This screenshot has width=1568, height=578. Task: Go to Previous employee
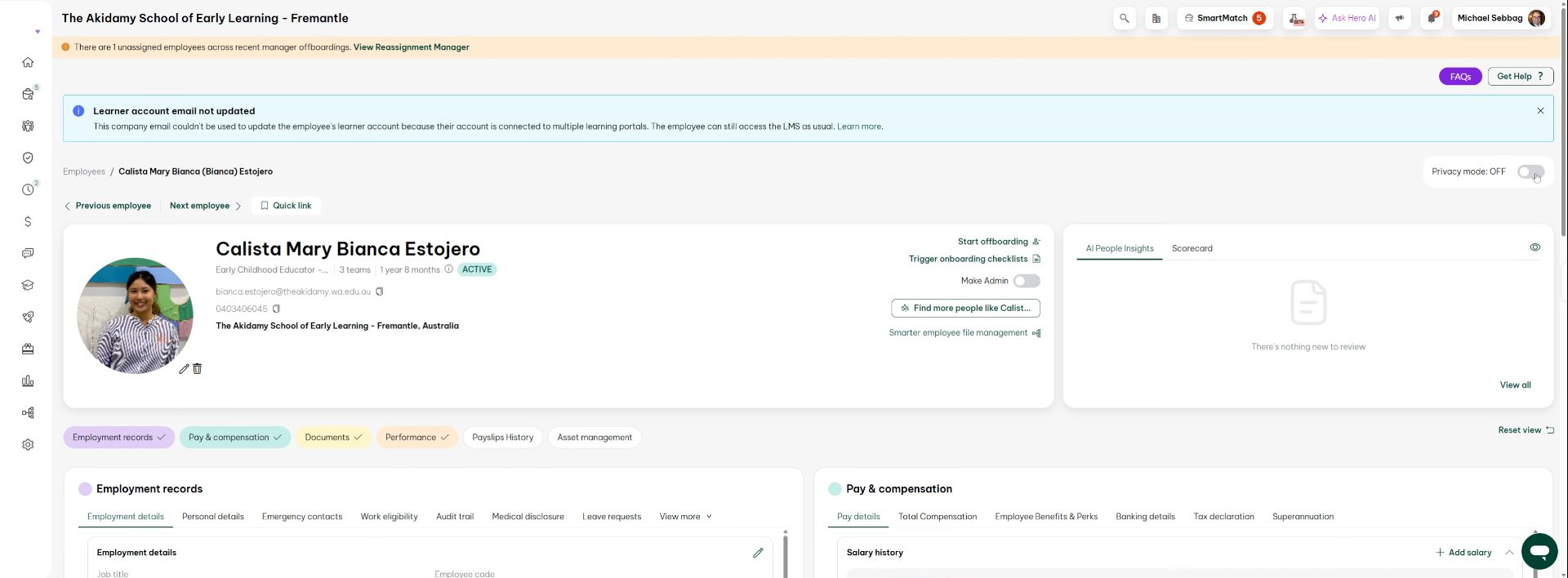coord(108,206)
